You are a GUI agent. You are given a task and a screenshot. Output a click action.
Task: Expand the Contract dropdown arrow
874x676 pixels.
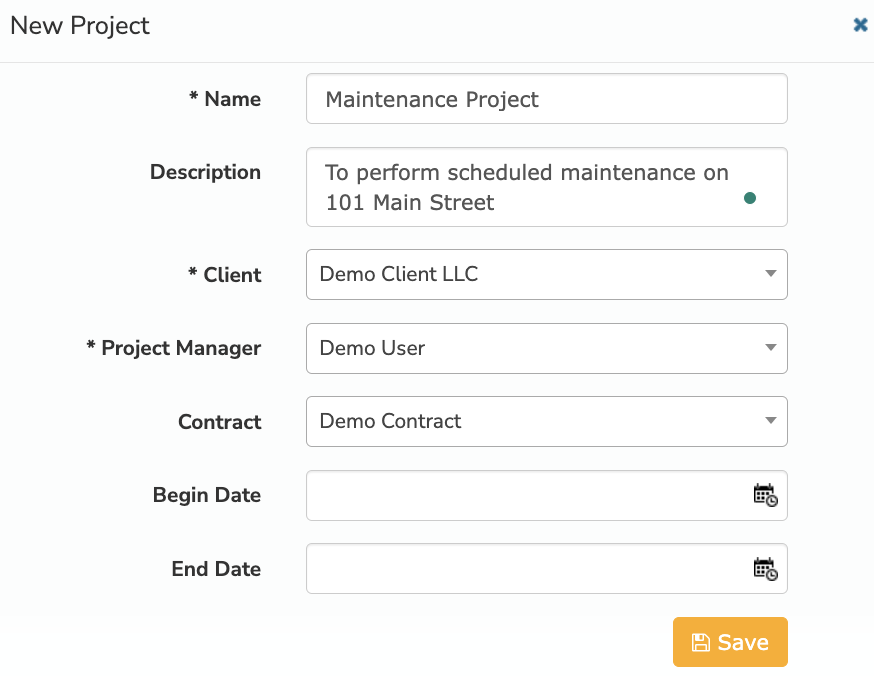coord(770,421)
